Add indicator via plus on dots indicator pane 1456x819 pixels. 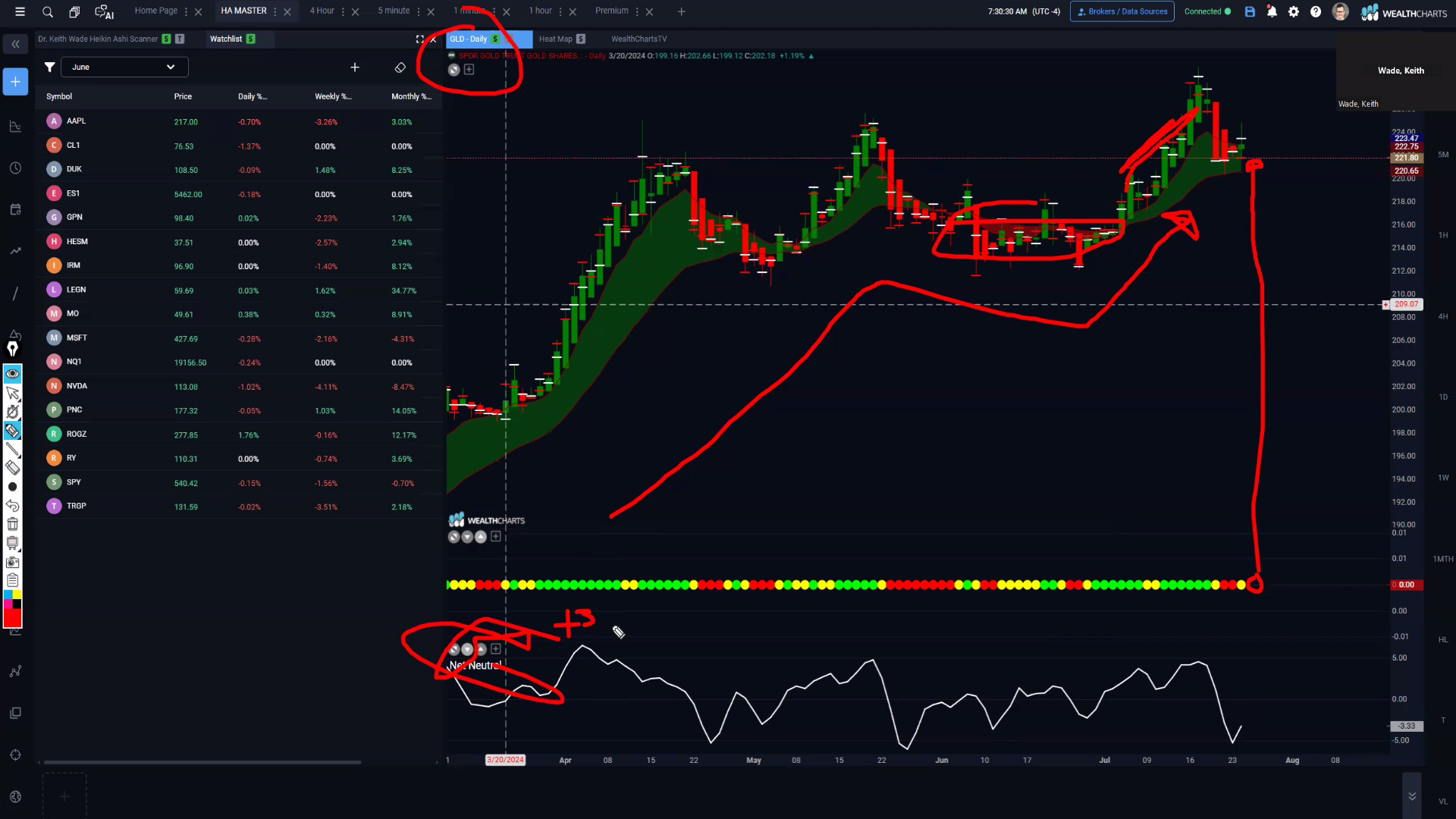click(x=496, y=536)
